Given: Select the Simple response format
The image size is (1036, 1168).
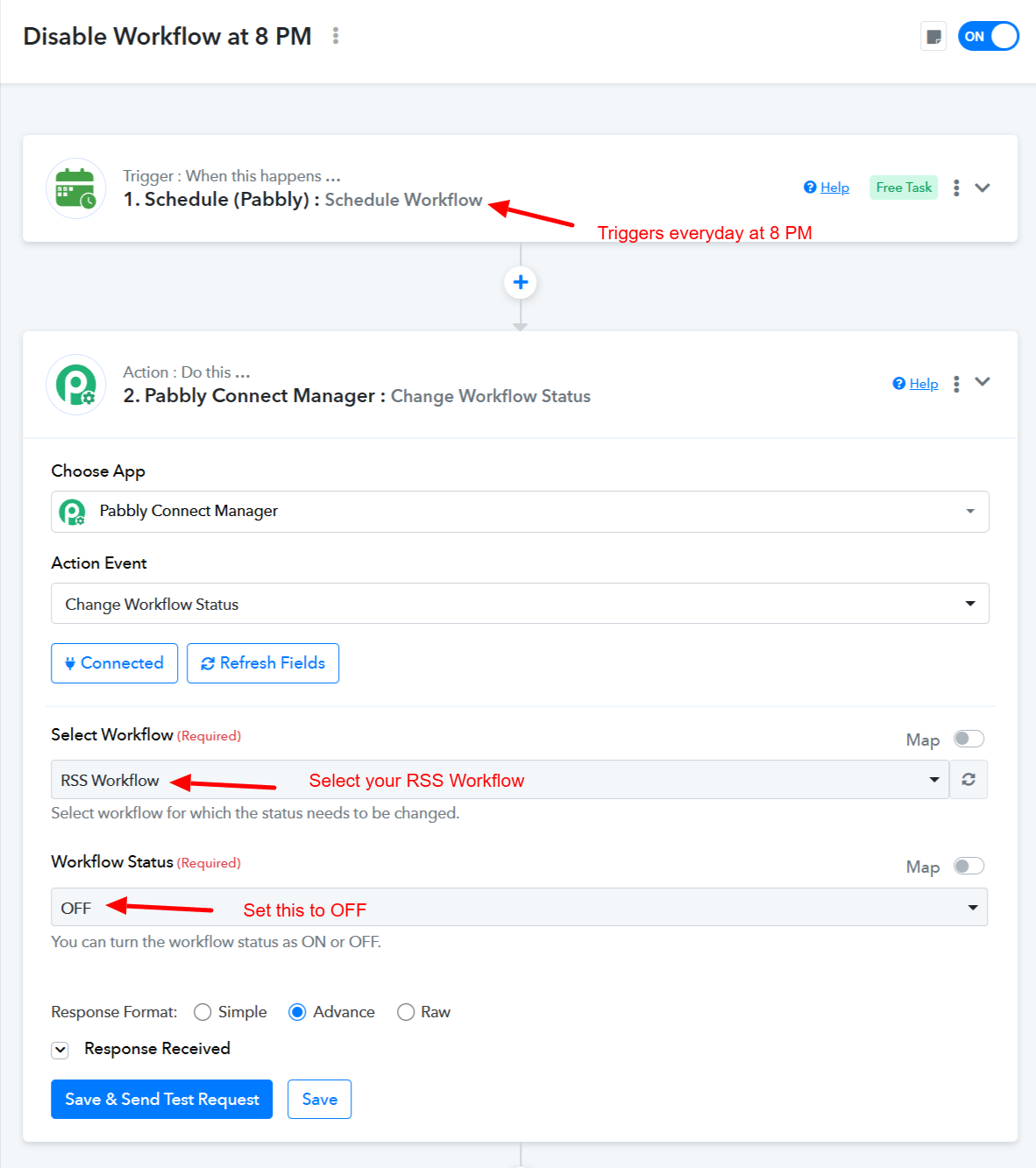Looking at the screenshot, I should (x=203, y=1012).
